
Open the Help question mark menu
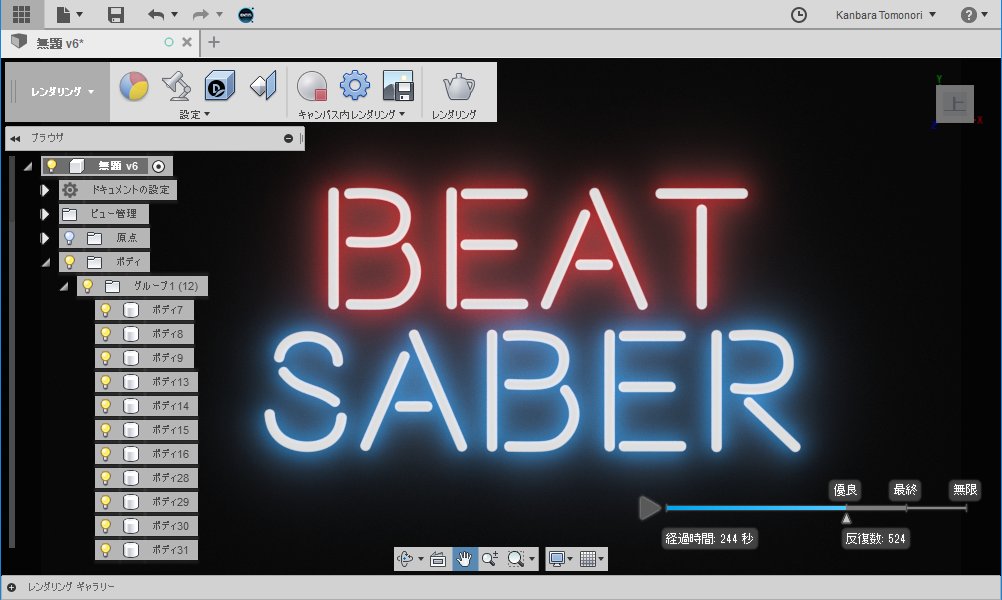point(969,15)
